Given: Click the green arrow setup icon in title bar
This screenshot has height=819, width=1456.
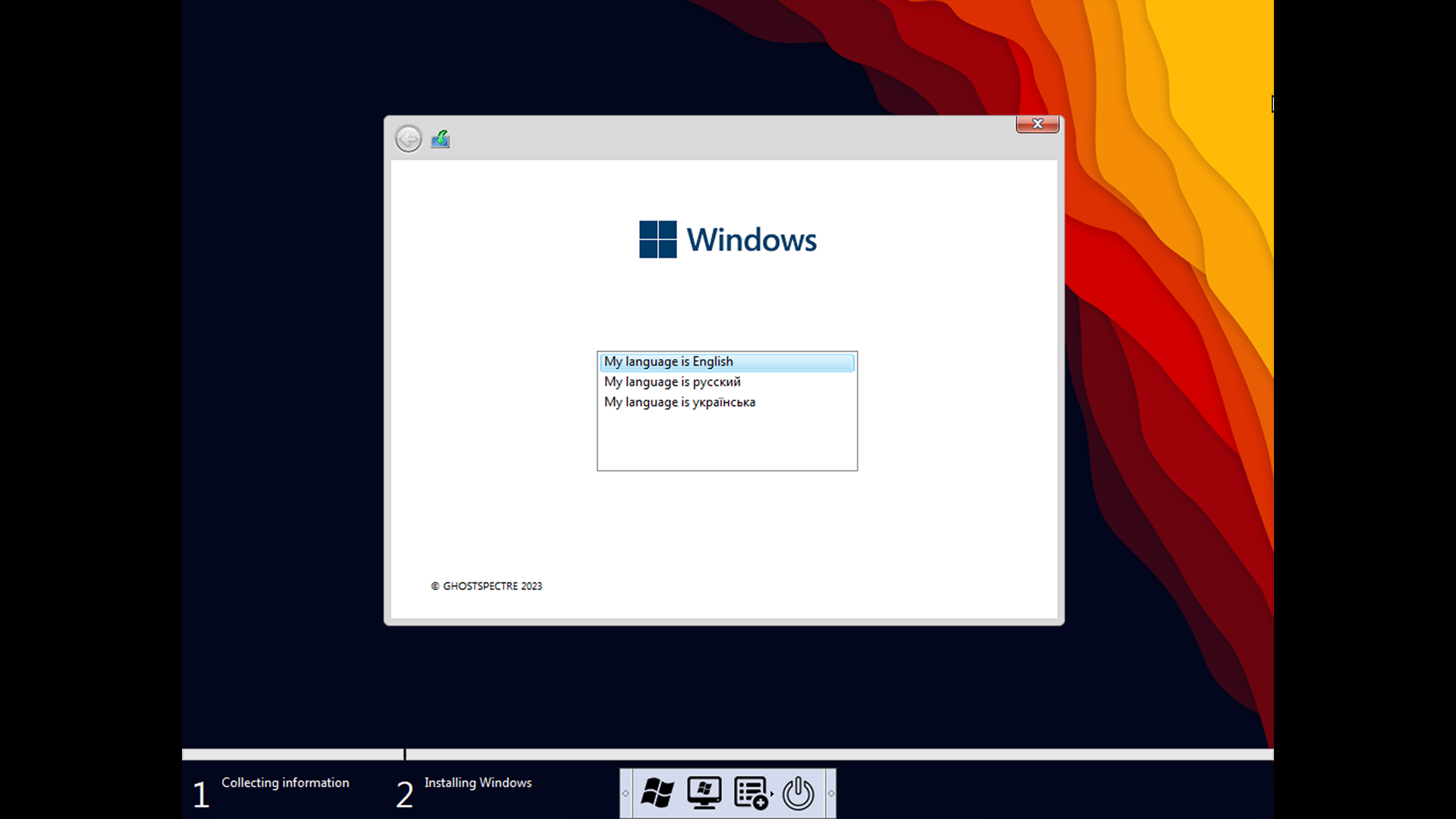Looking at the screenshot, I should (441, 139).
